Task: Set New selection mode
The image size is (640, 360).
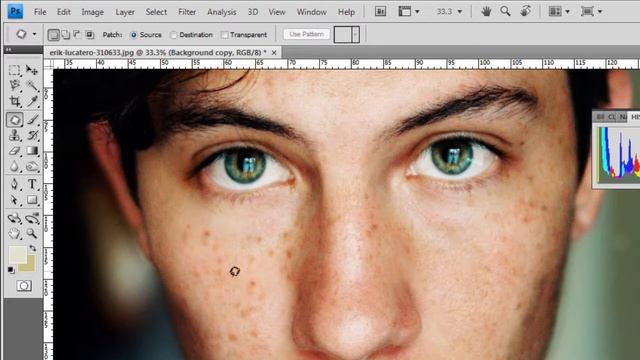Action: point(53,35)
